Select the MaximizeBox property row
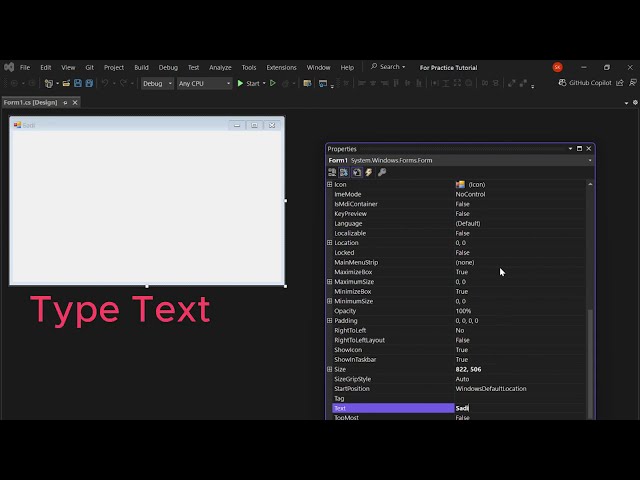This screenshot has height=480, width=640. pyautogui.click(x=459, y=272)
